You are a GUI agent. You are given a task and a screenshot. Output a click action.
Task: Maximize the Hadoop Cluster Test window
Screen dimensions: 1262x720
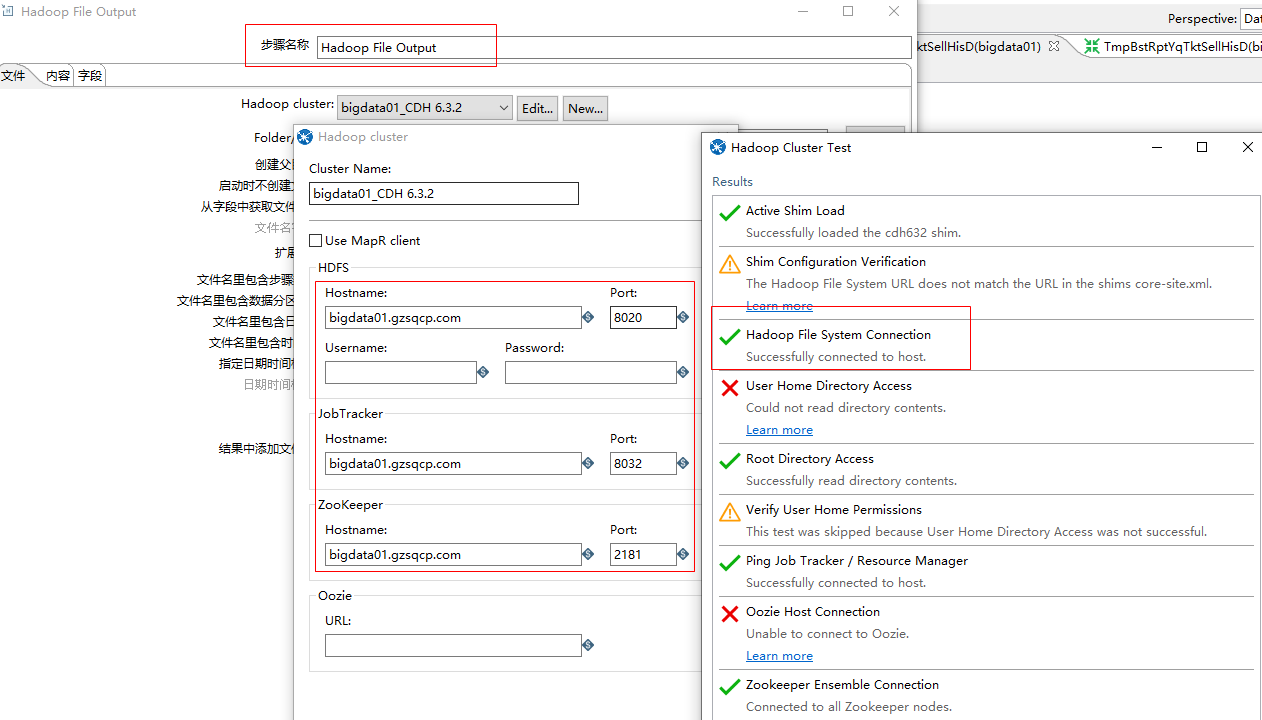click(1202, 147)
